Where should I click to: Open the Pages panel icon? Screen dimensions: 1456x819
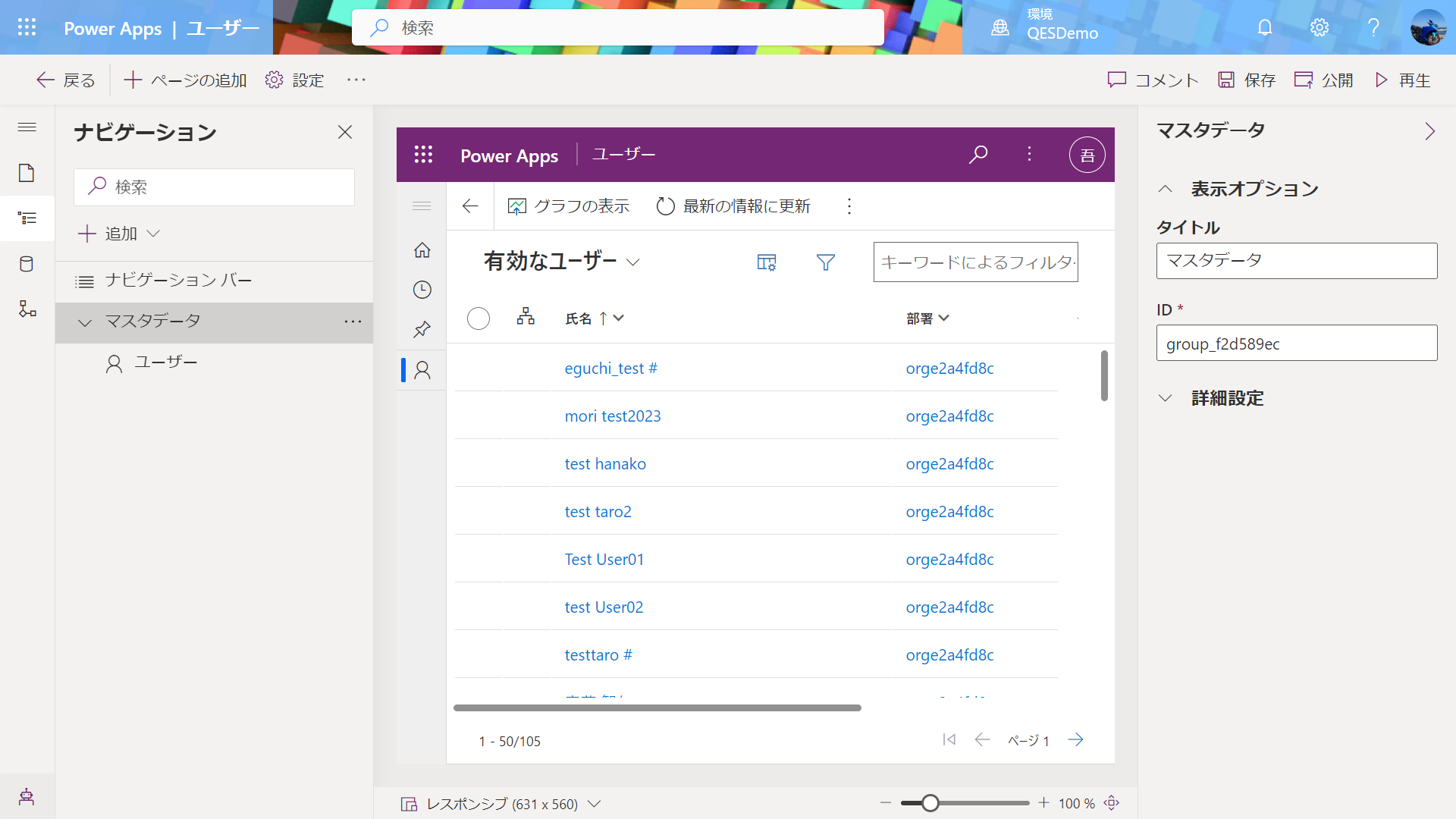(27, 173)
